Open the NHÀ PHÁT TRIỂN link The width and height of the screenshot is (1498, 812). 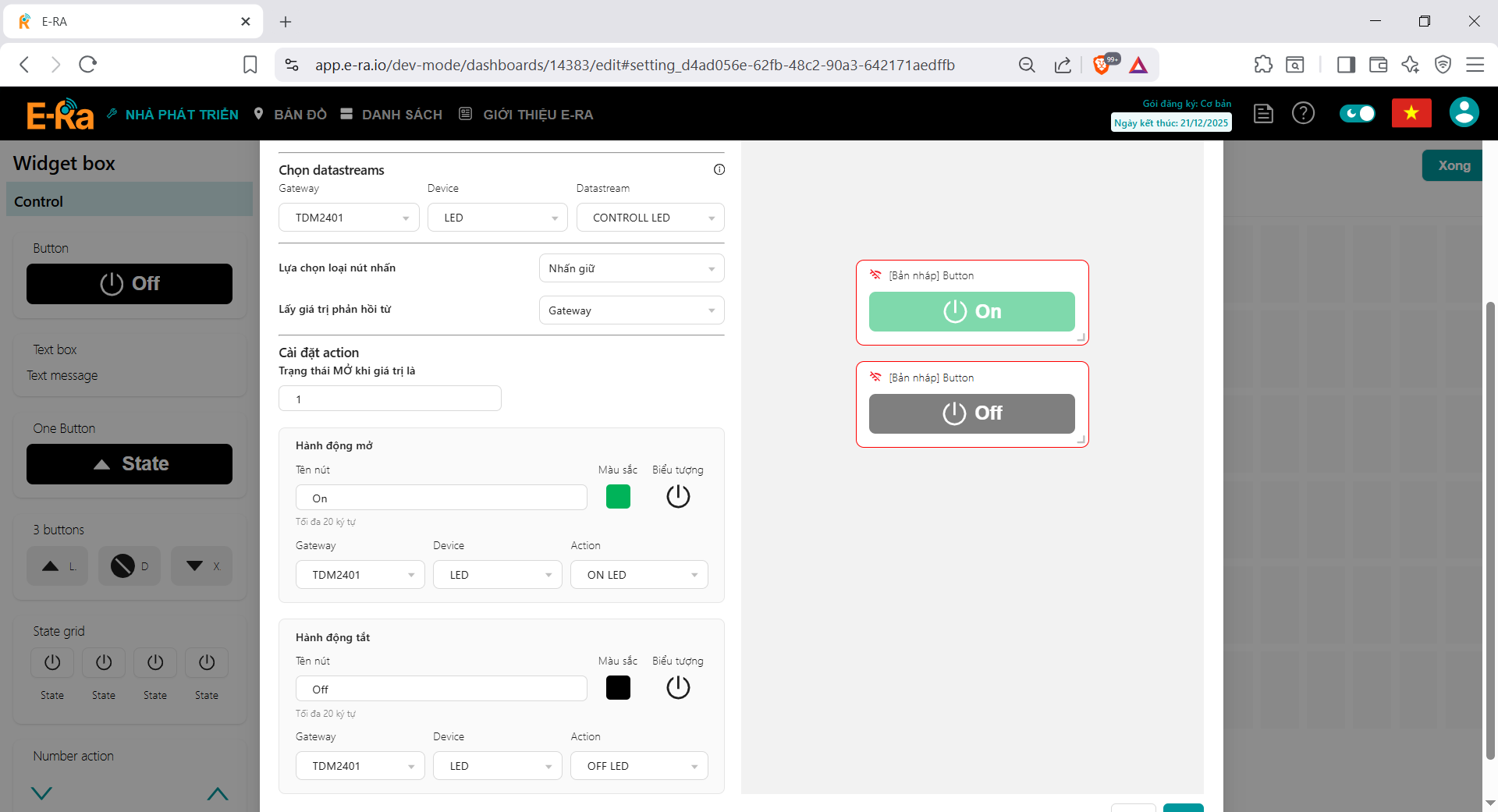tap(181, 115)
